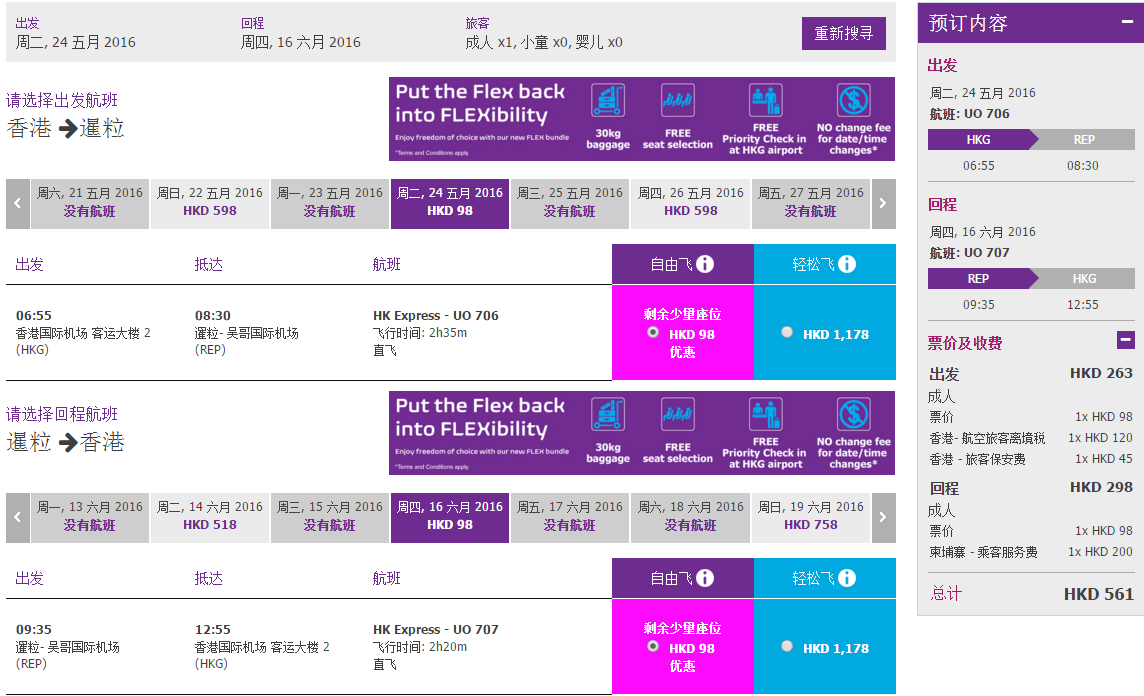Choose return date 周二 14 六月 HKD 518
Viewport: 1144px width, 696px height.
point(209,517)
